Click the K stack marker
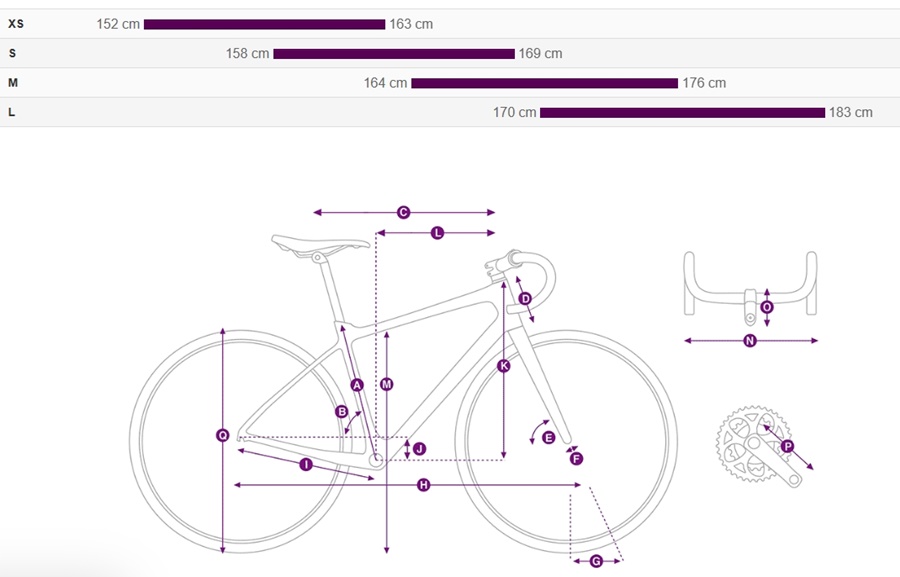 503,366
